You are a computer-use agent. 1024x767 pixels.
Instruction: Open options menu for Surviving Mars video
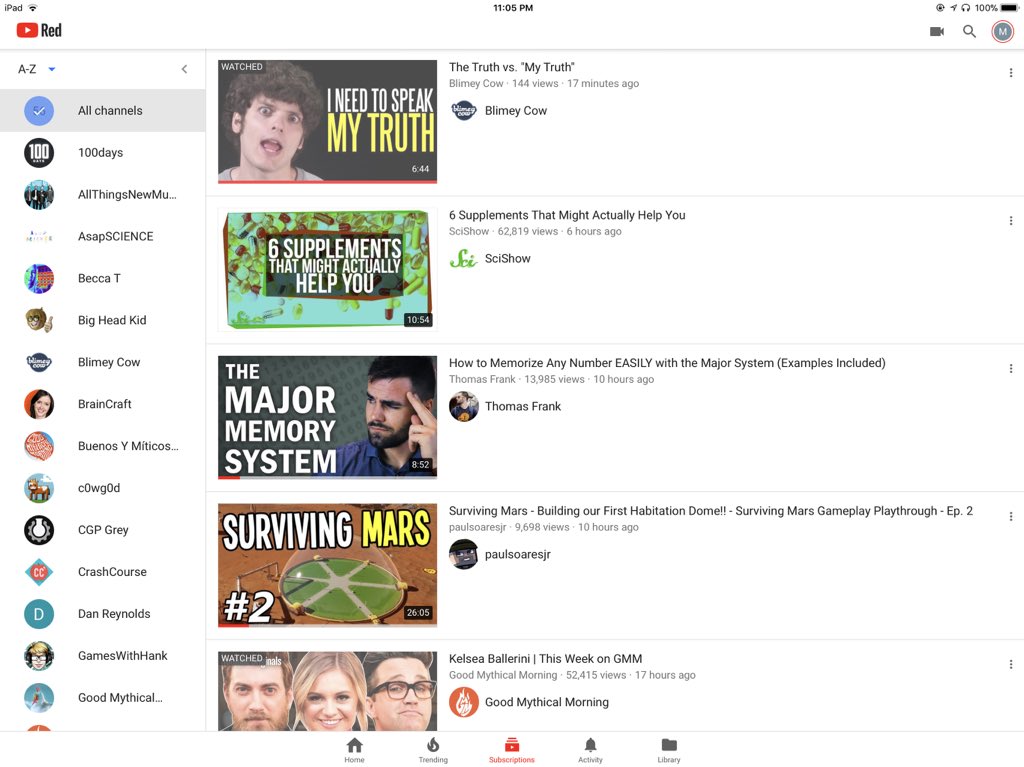click(1010, 516)
